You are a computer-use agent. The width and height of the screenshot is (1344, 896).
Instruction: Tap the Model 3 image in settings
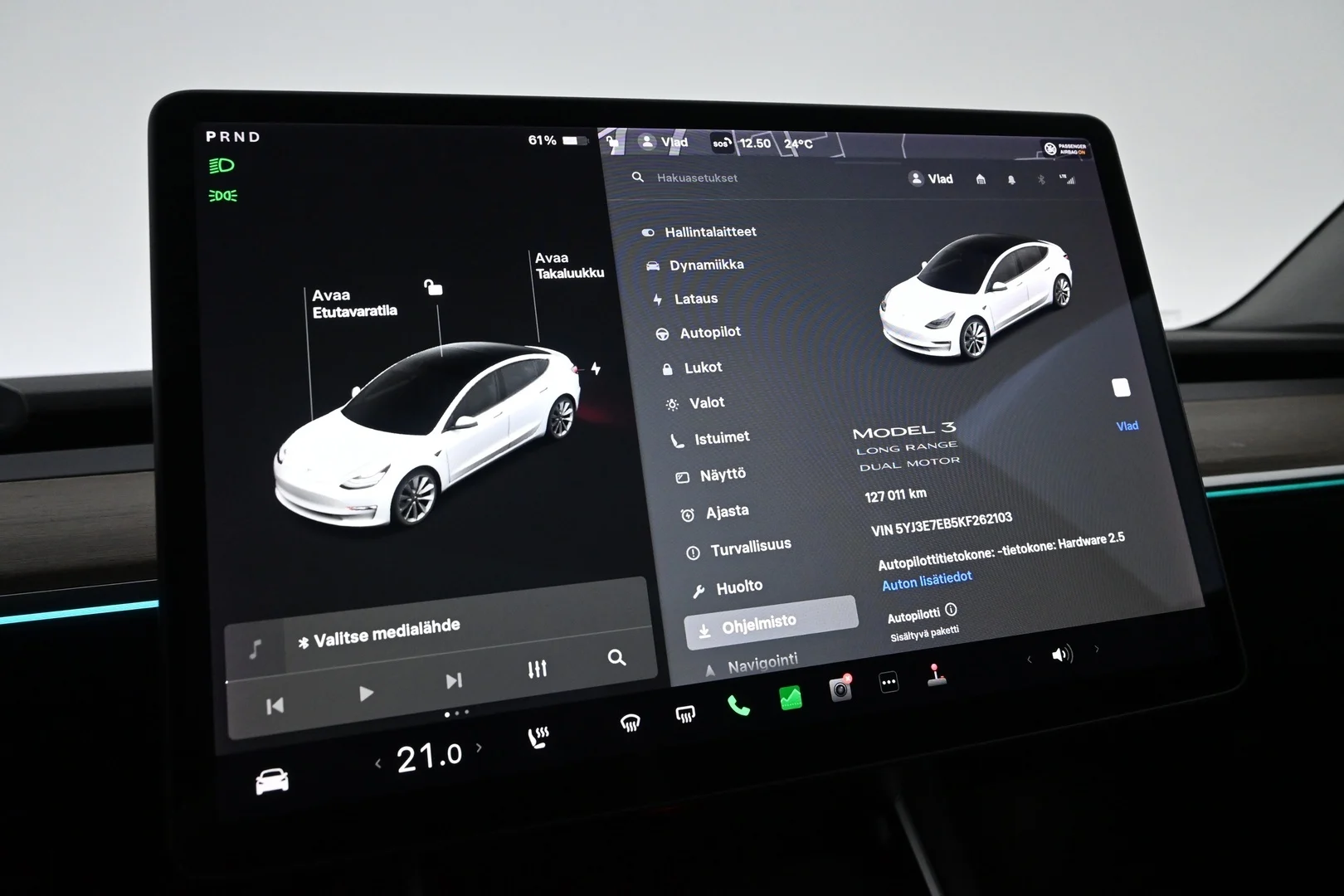(x=976, y=295)
